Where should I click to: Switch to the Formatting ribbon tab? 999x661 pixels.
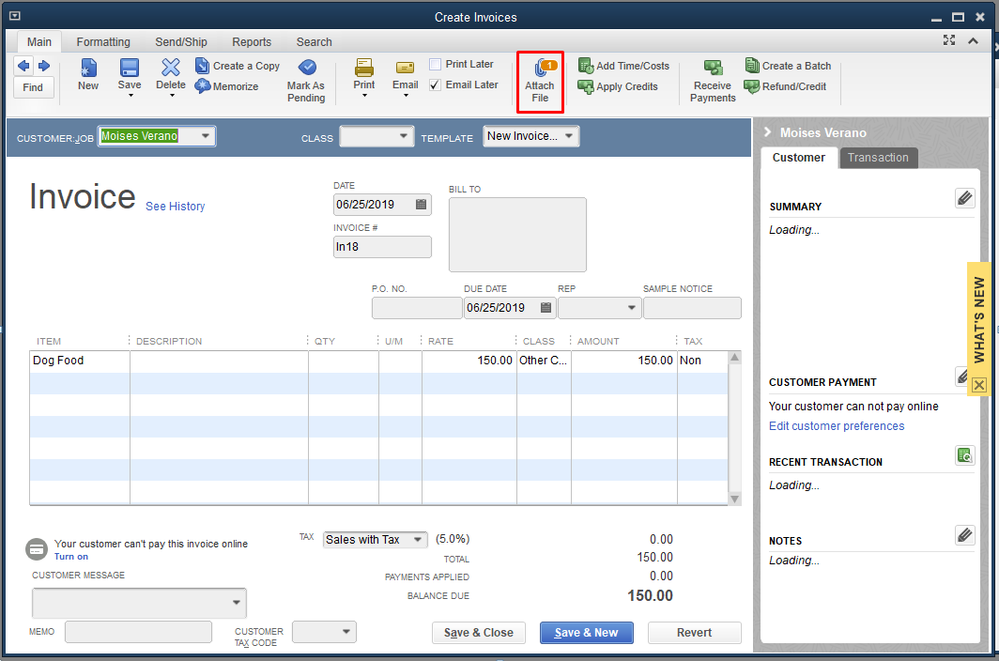(x=103, y=42)
